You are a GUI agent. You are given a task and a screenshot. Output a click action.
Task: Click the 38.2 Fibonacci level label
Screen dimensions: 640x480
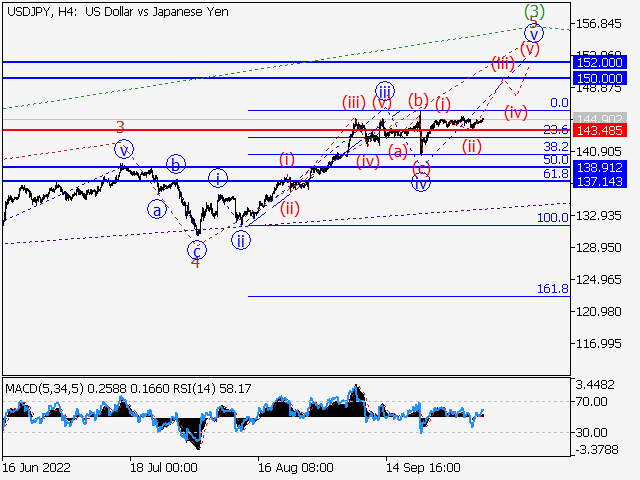(x=556, y=147)
